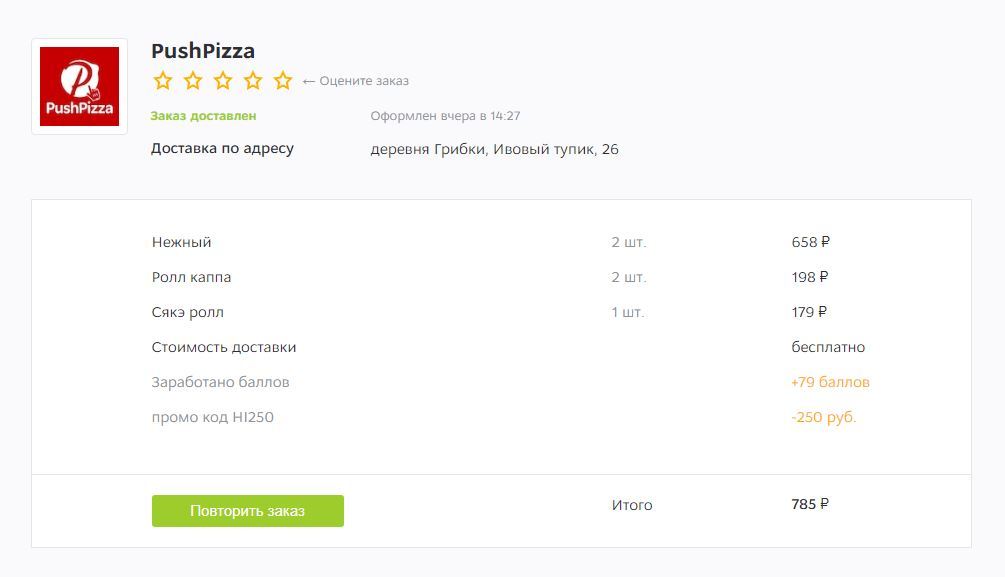Click the delivery address деревня Грибки
Image resolution: width=1005 pixels, height=577 pixels.
[494, 149]
